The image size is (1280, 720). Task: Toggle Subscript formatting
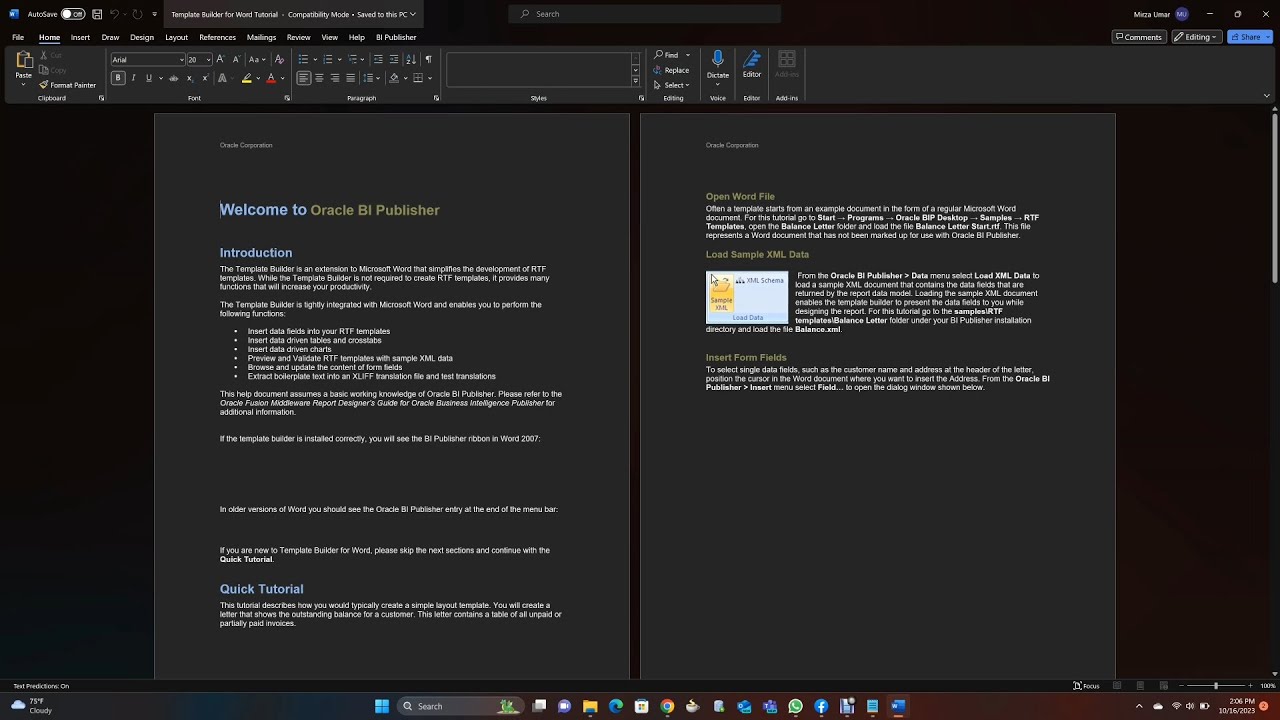[x=190, y=78]
